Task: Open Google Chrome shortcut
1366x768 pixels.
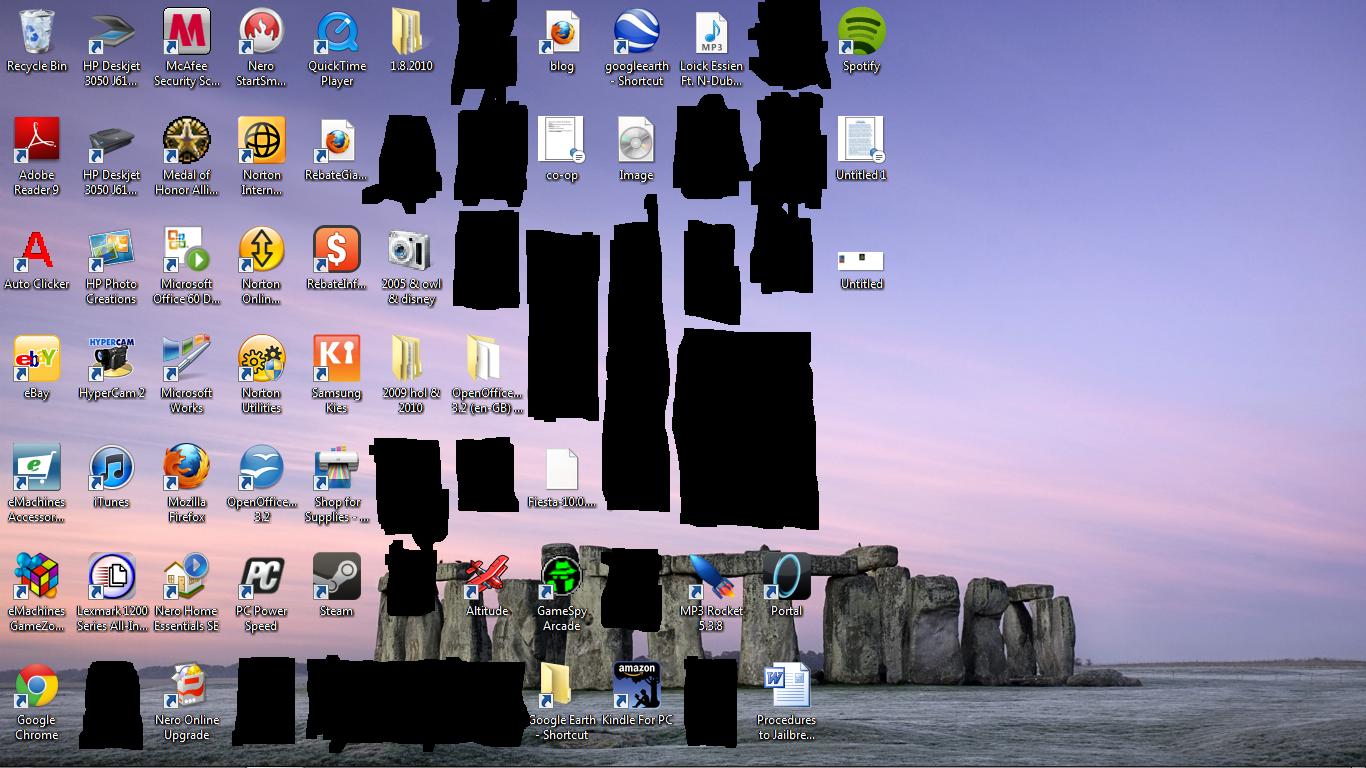Action: click(x=37, y=686)
